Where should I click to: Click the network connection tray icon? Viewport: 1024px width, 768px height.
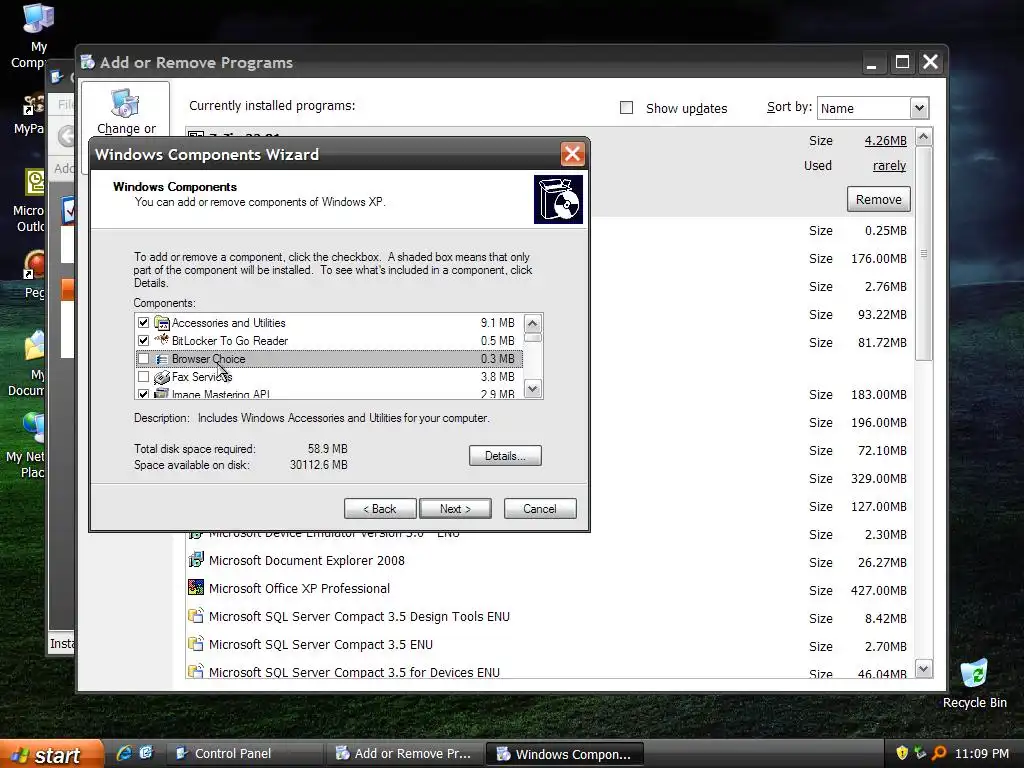pos(920,753)
